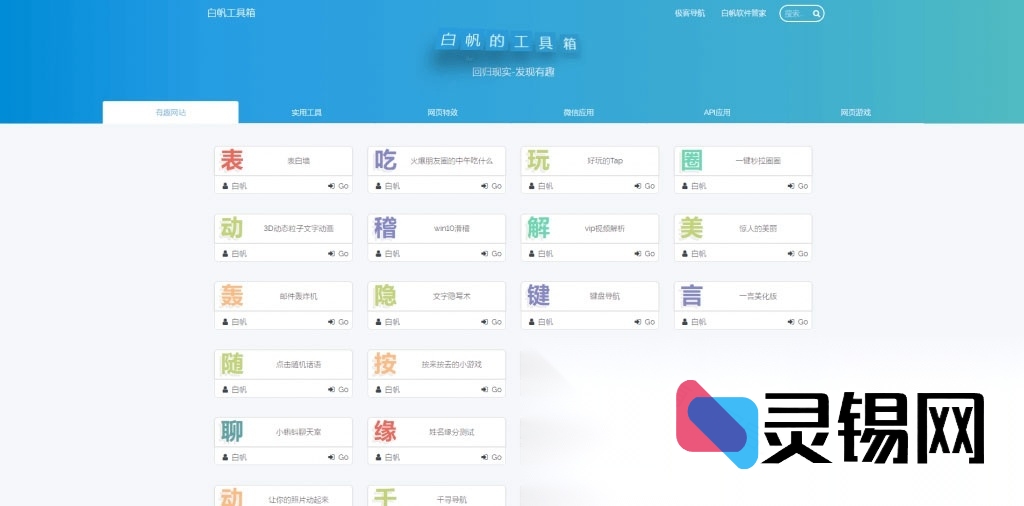Viewport: 1024px width, 506px height.
Task: Click the 随 icon for 点击随机话语
Action: point(232,364)
